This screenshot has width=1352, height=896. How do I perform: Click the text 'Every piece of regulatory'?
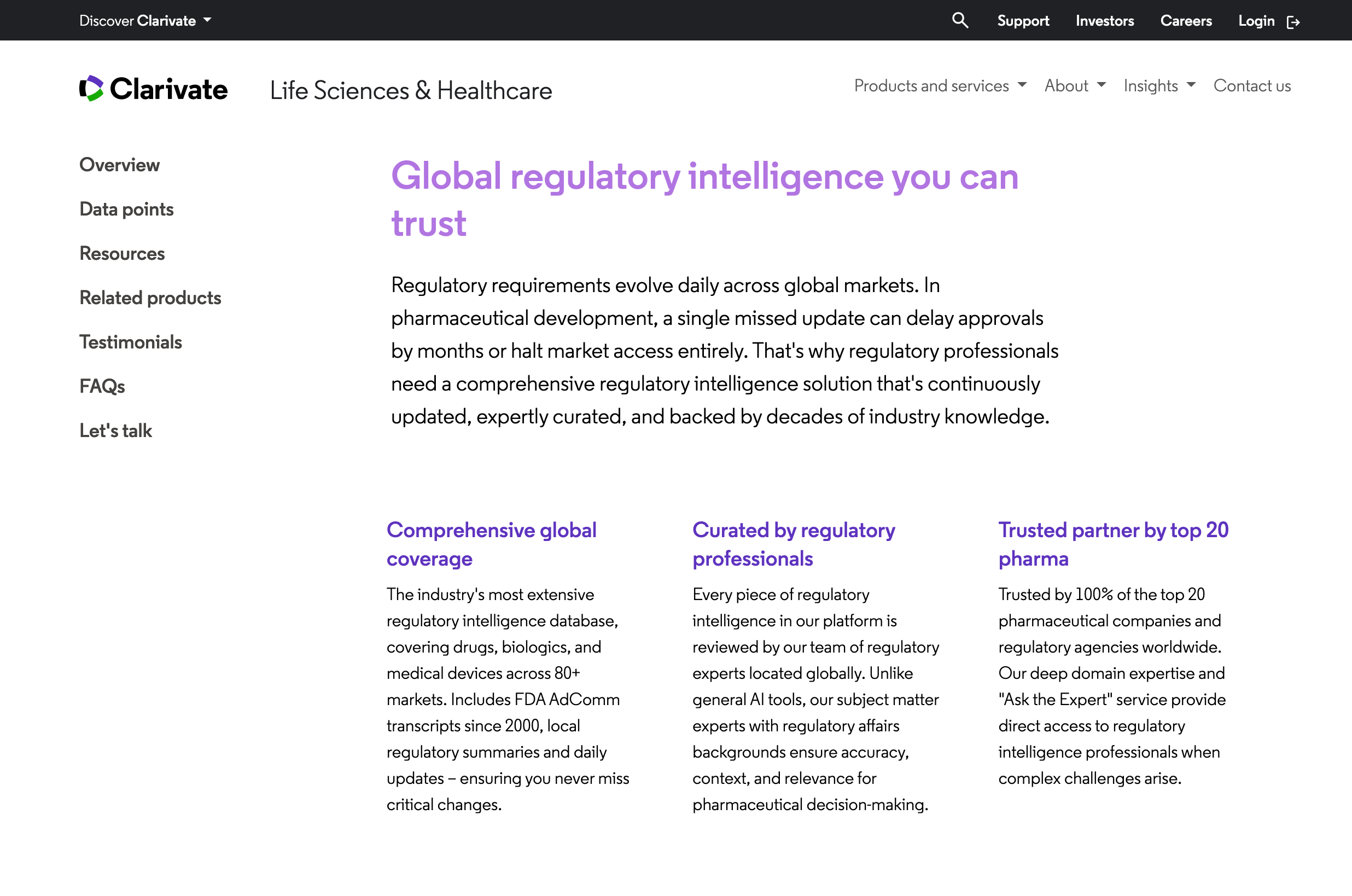click(780, 594)
